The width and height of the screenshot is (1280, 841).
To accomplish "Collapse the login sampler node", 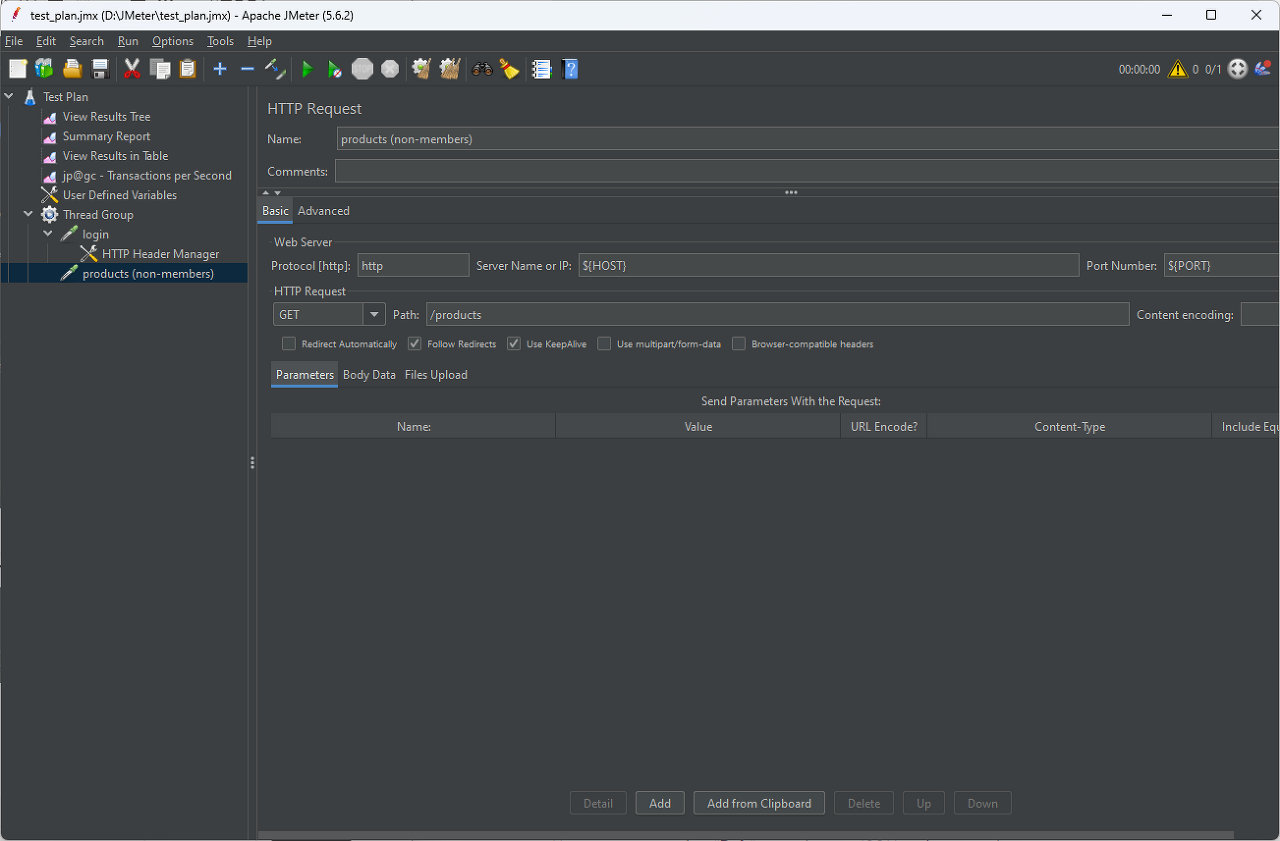I will point(48,234).
